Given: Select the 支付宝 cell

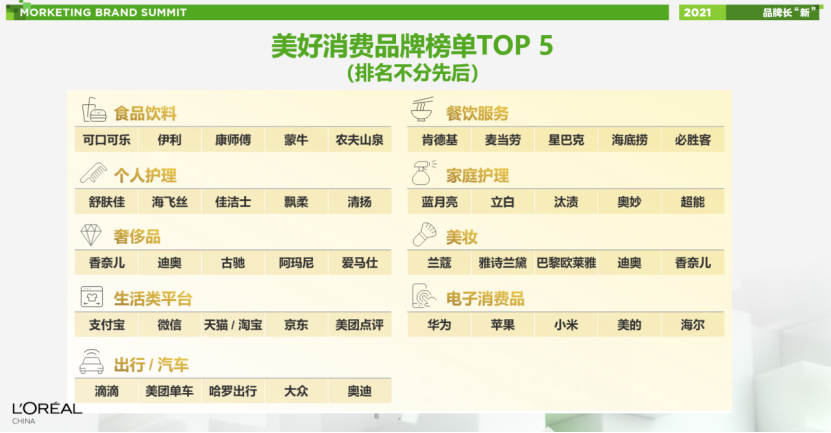Looking at the screenshot, I should (107, 325).
